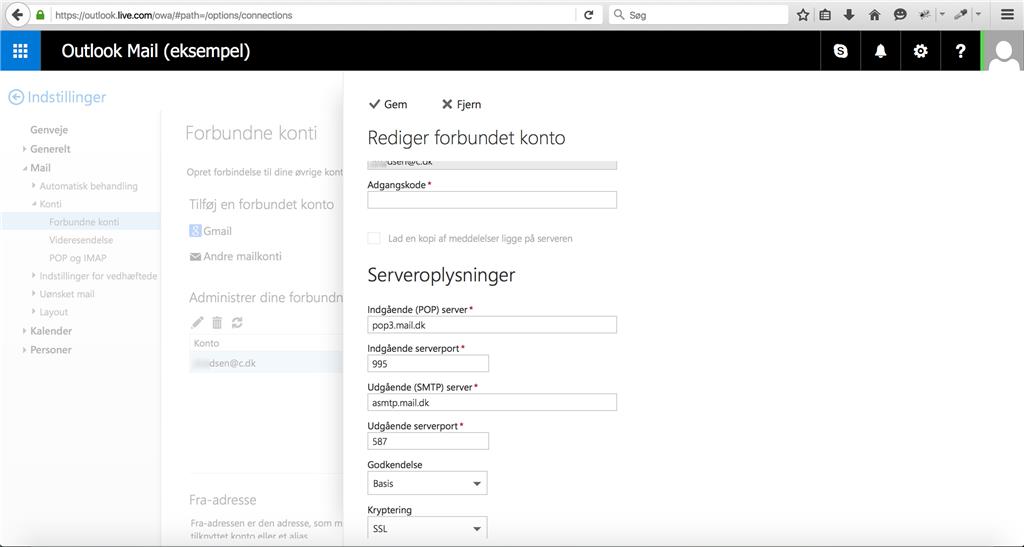Save changes with Gem
Image resolution: width=1024 pixels, height=547 pixels.
coord(388,104)
